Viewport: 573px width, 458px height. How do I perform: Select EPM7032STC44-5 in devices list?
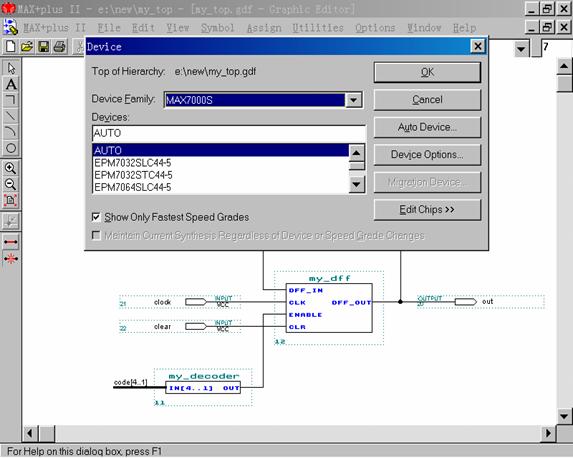(x=221, y=175)
